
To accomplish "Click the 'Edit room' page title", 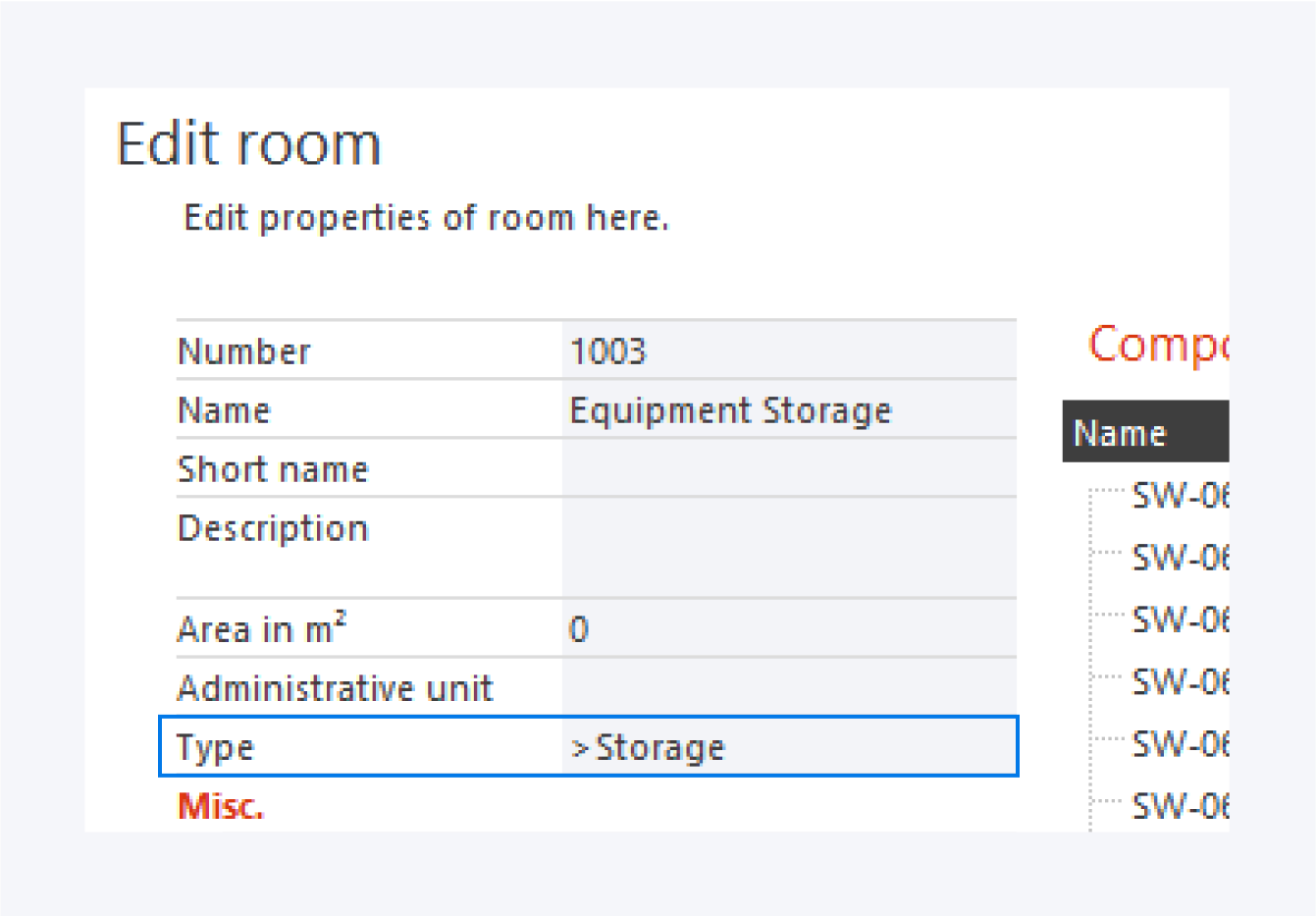I will (248, 143).
